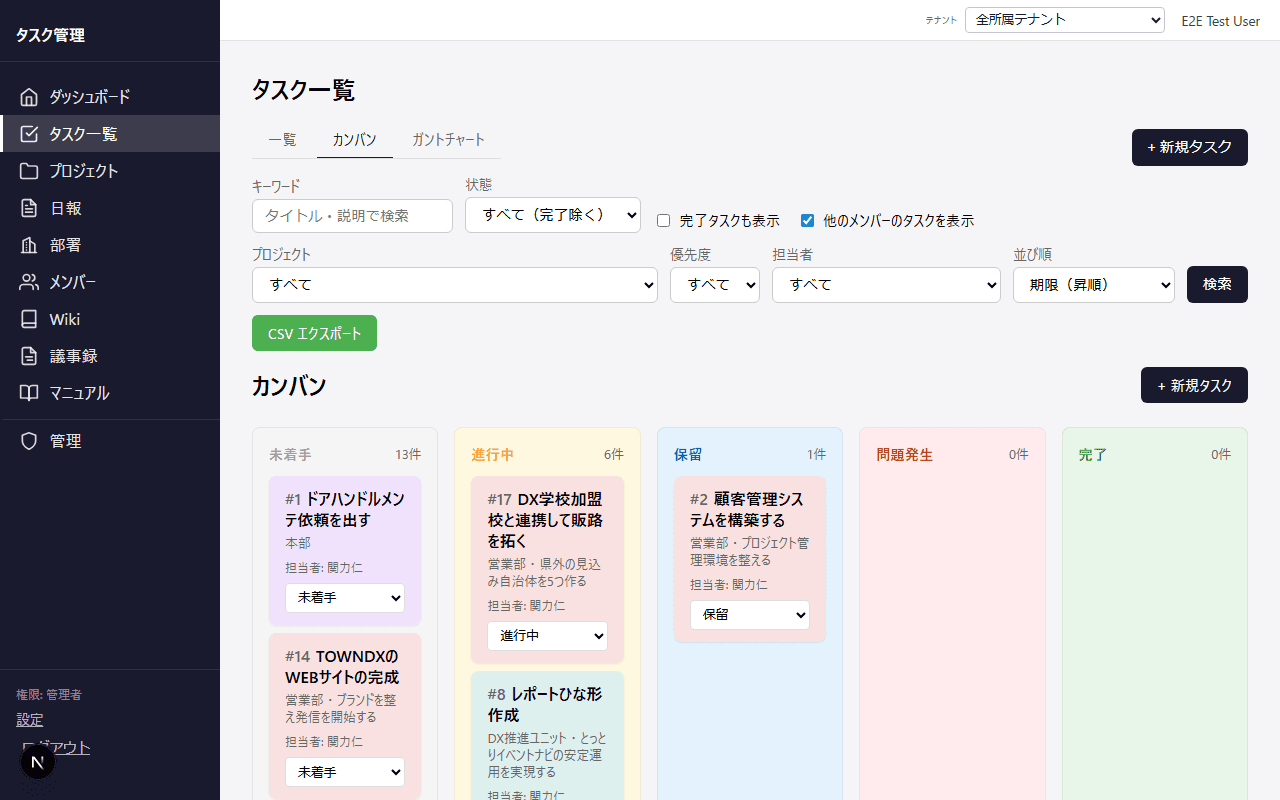Disable 他のメンバーのタスクを表示

pos(807,220)
